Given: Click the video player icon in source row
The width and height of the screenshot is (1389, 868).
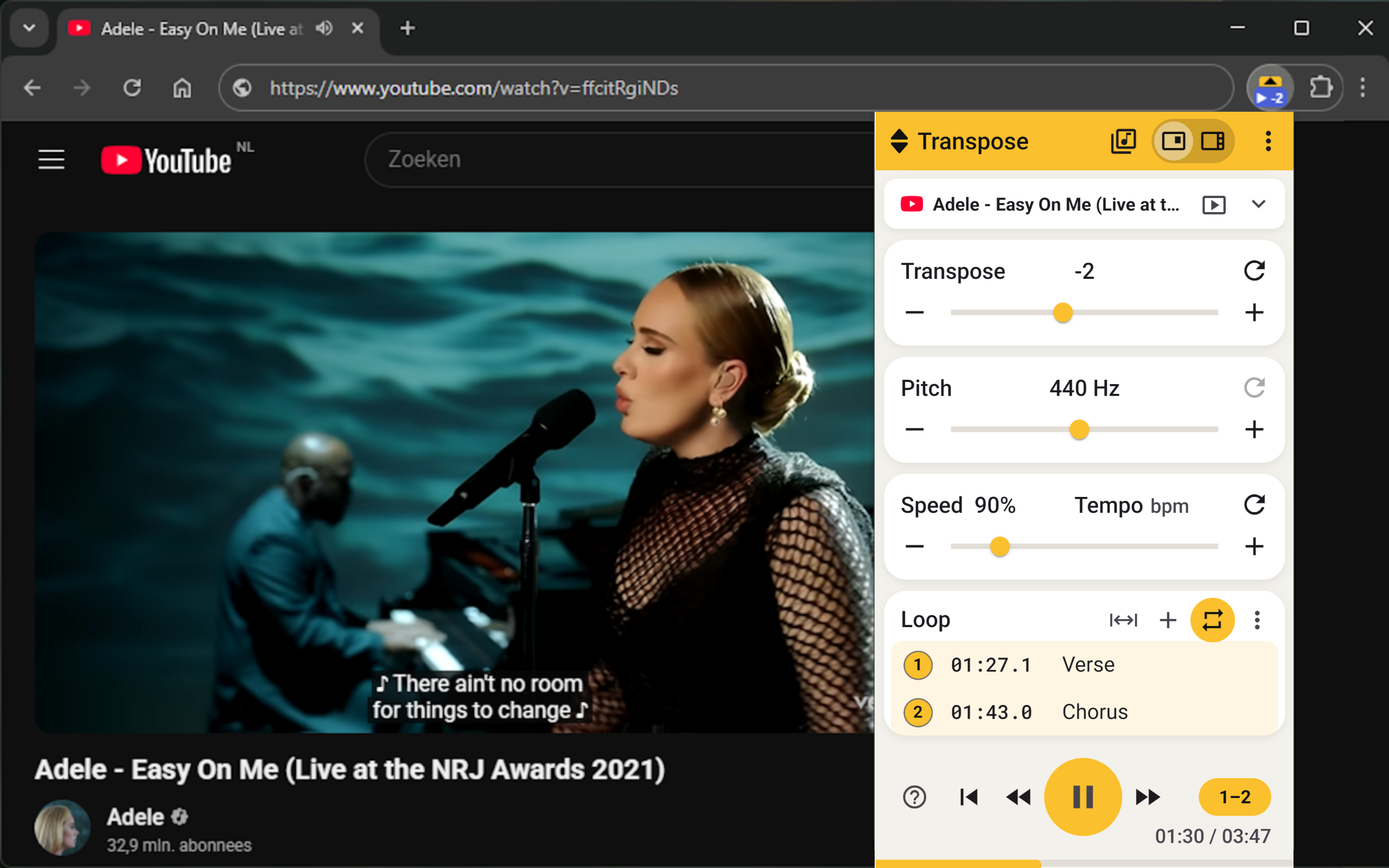Looking at the screenshot, I should pyautogui.click(x=1214, y=205).
